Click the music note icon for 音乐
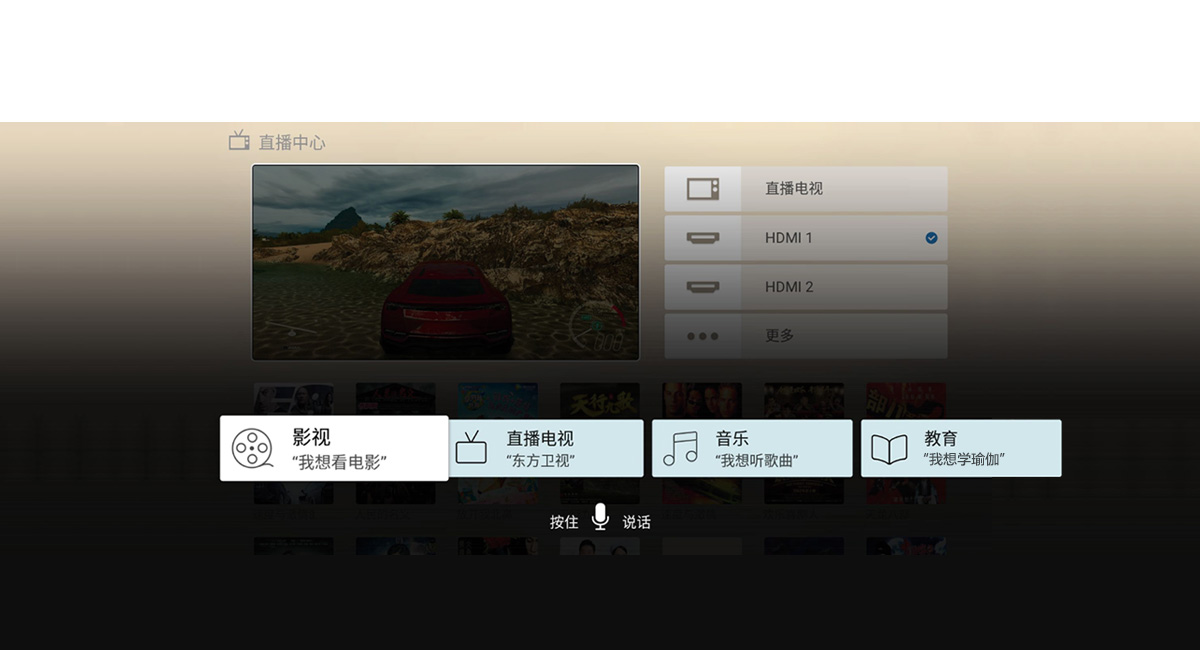The width and height of the screenshot is (1200, 650). tap(681, 449)
